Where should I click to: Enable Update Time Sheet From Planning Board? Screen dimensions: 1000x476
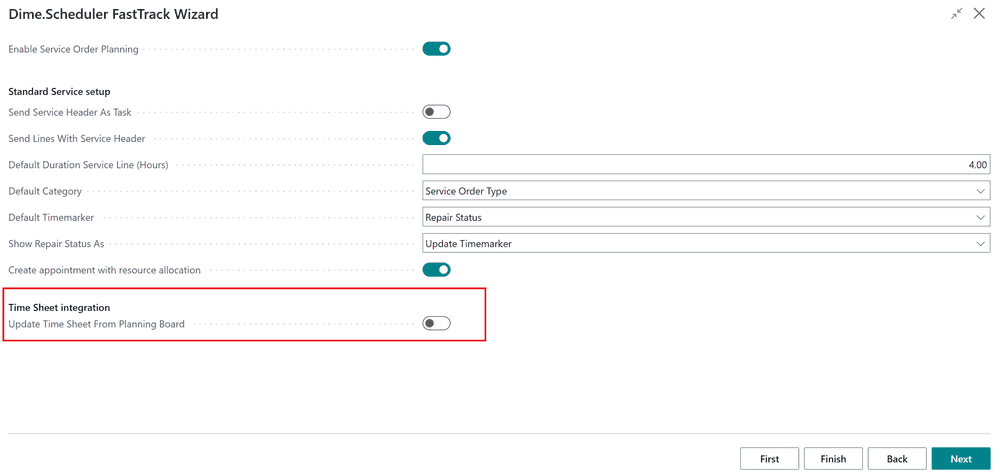pos(436,324)
